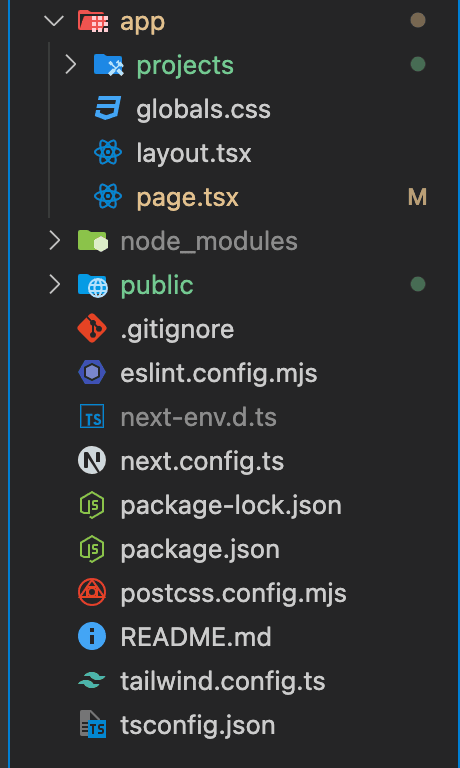This screenshot has height=768, width=460.
Task: Click the ESLint hexagon icon
Action: (x=92, y=373)
